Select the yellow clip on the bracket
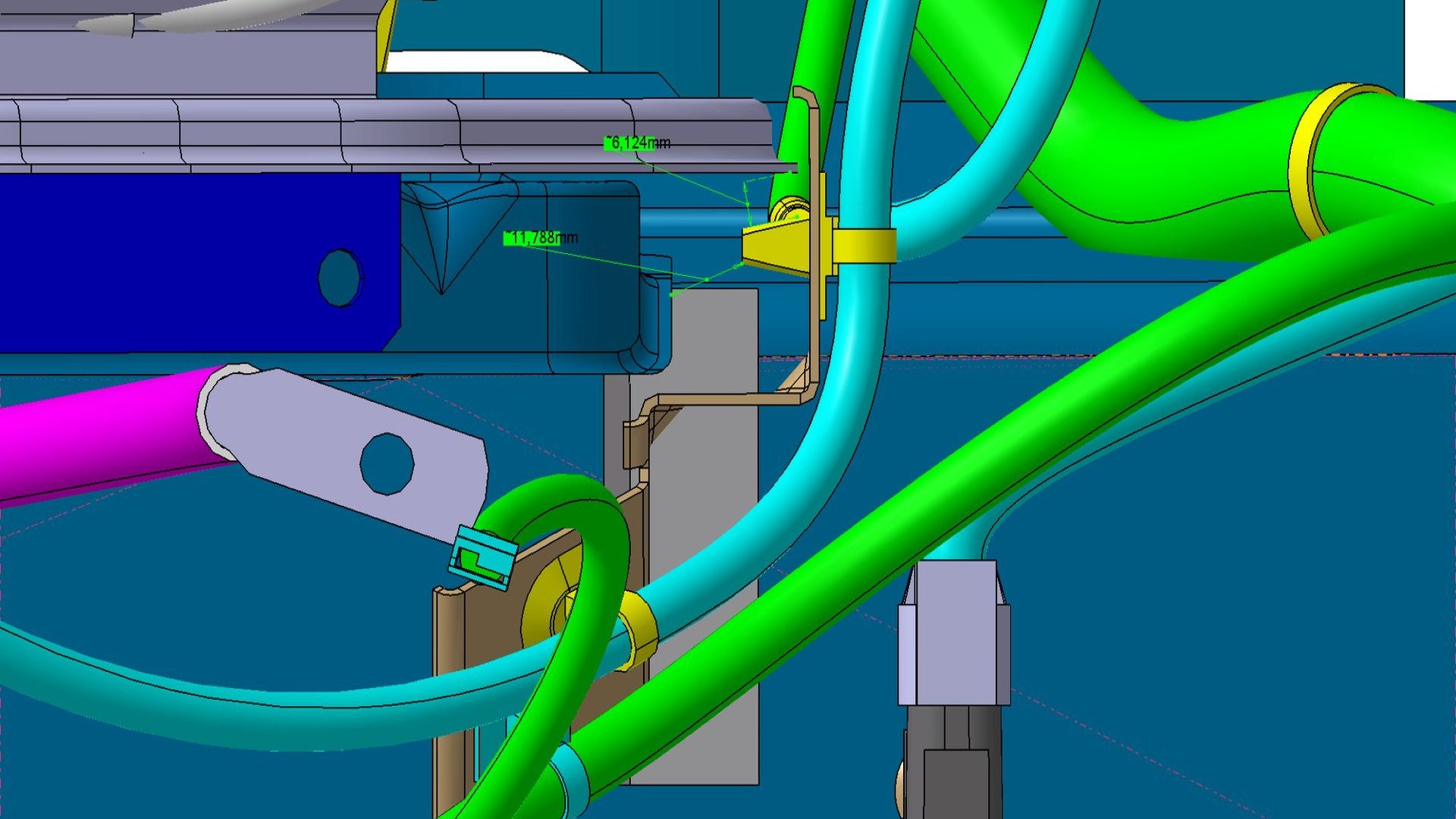This screenshot has height=819, width=1456. point(781,244)
